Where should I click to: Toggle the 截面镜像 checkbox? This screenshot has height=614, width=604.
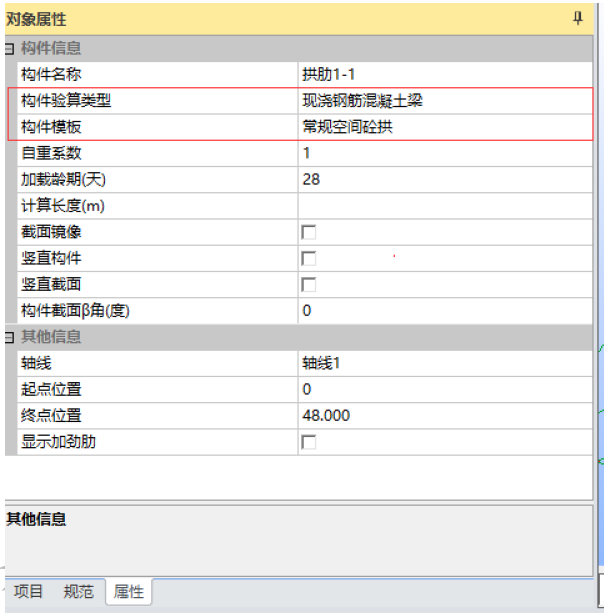coord(309,232)
